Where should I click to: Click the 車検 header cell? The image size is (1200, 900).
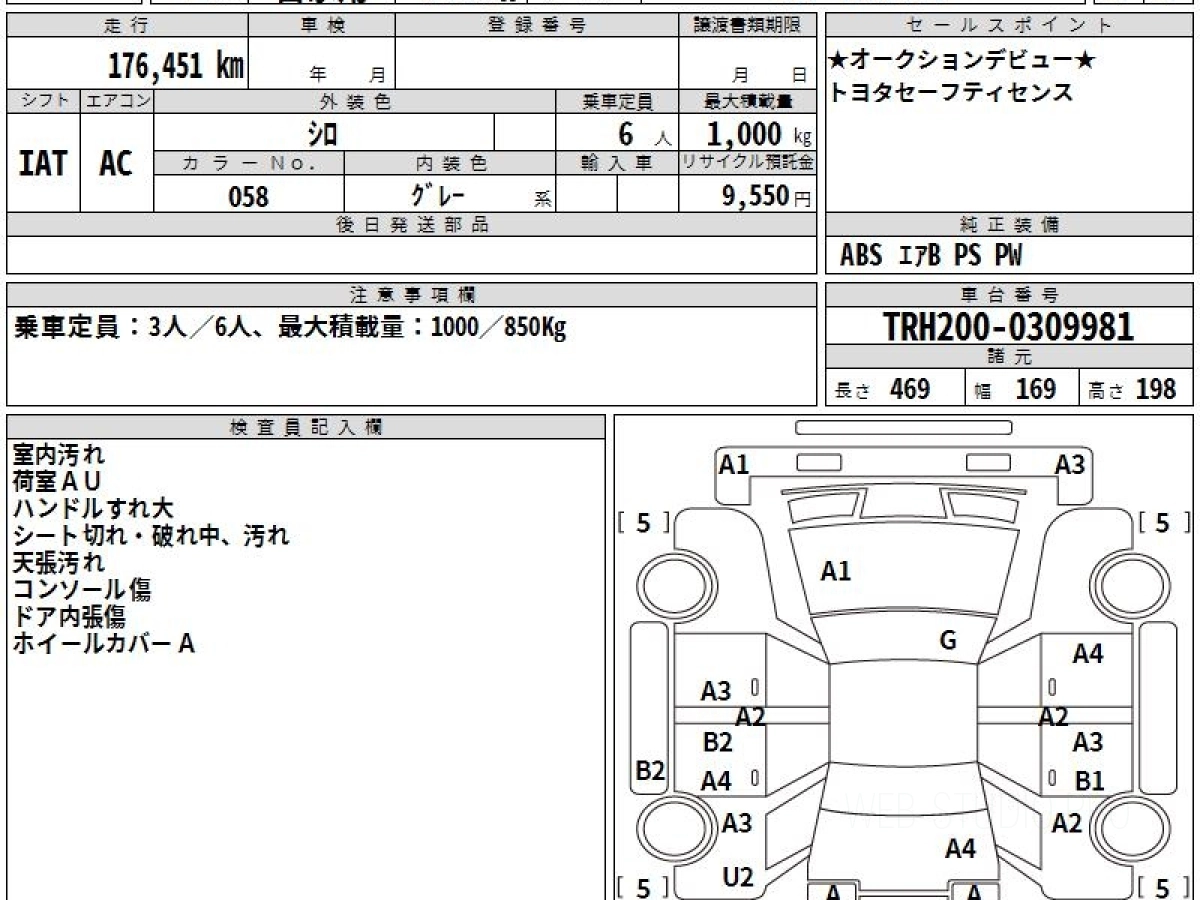point(321,25)
